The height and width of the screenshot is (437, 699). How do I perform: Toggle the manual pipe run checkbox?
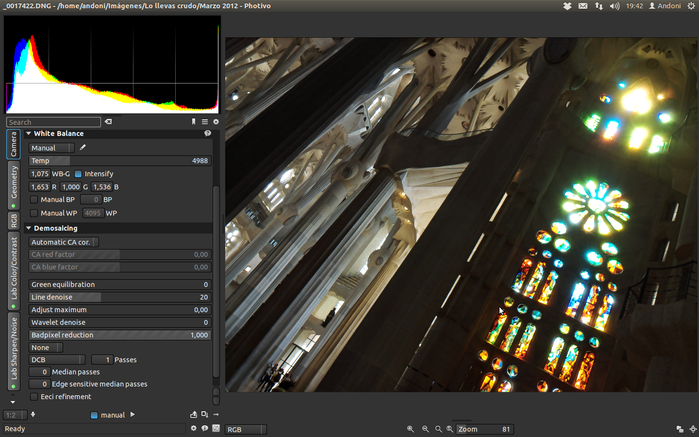coord(94,415)
